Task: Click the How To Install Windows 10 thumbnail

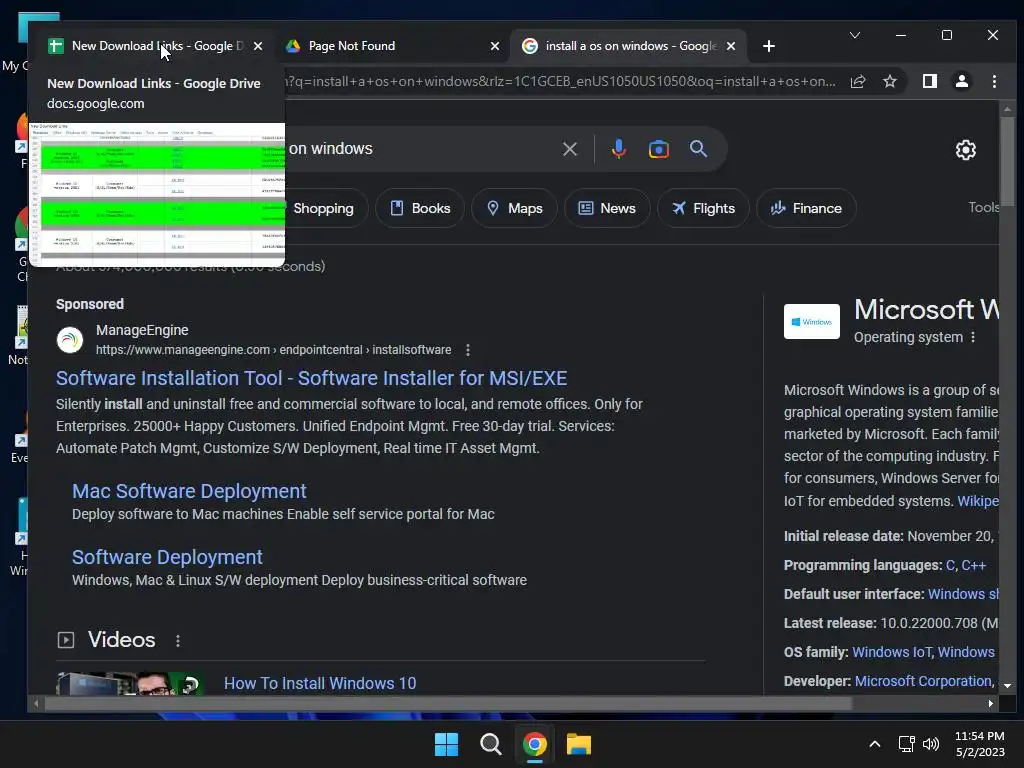Action: pyautogui.click(x=130, y=683)
